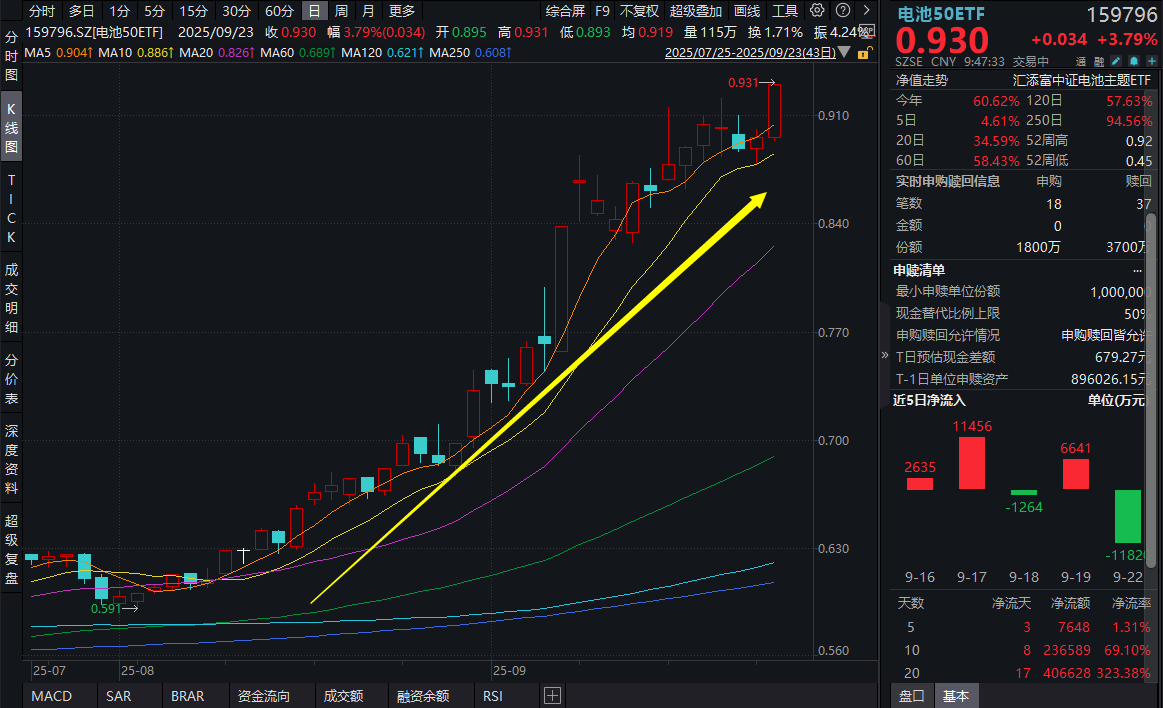Screen dimensions: 1163x708
Task: Click the orange lock icon under date range
Action: pos(862,51)
